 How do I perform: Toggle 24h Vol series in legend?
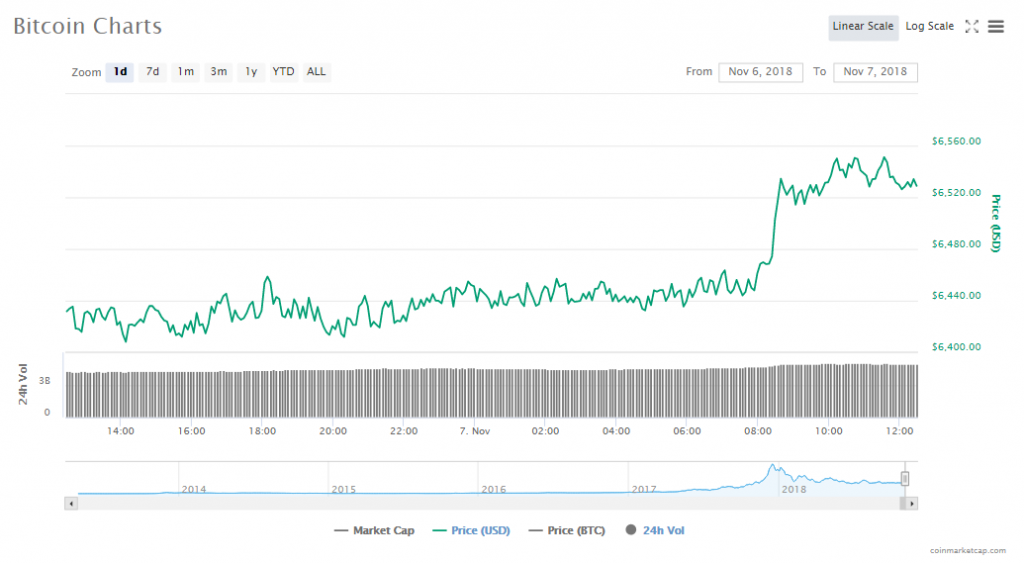[655, 531]
